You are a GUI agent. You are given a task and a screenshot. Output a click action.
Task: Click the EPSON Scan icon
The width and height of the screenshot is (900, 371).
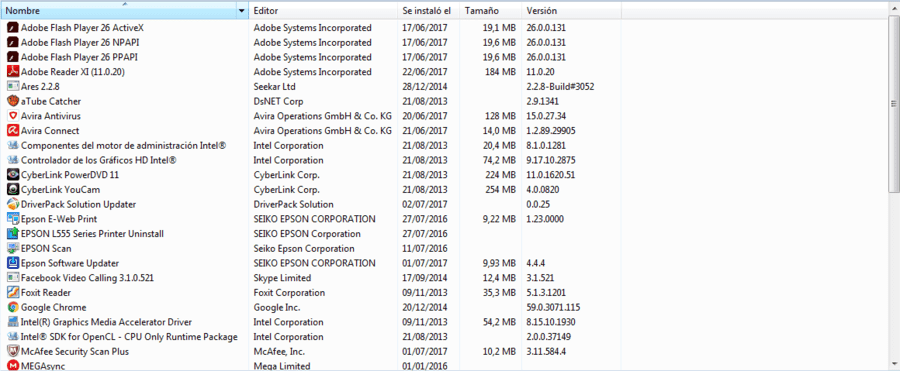[x=13, y=249]
